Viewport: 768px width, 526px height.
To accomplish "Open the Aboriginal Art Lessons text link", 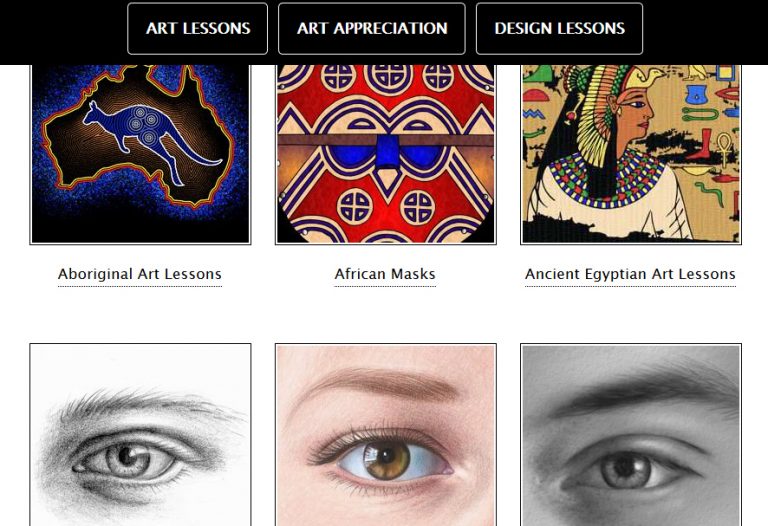I will click(x=140, y=274).
